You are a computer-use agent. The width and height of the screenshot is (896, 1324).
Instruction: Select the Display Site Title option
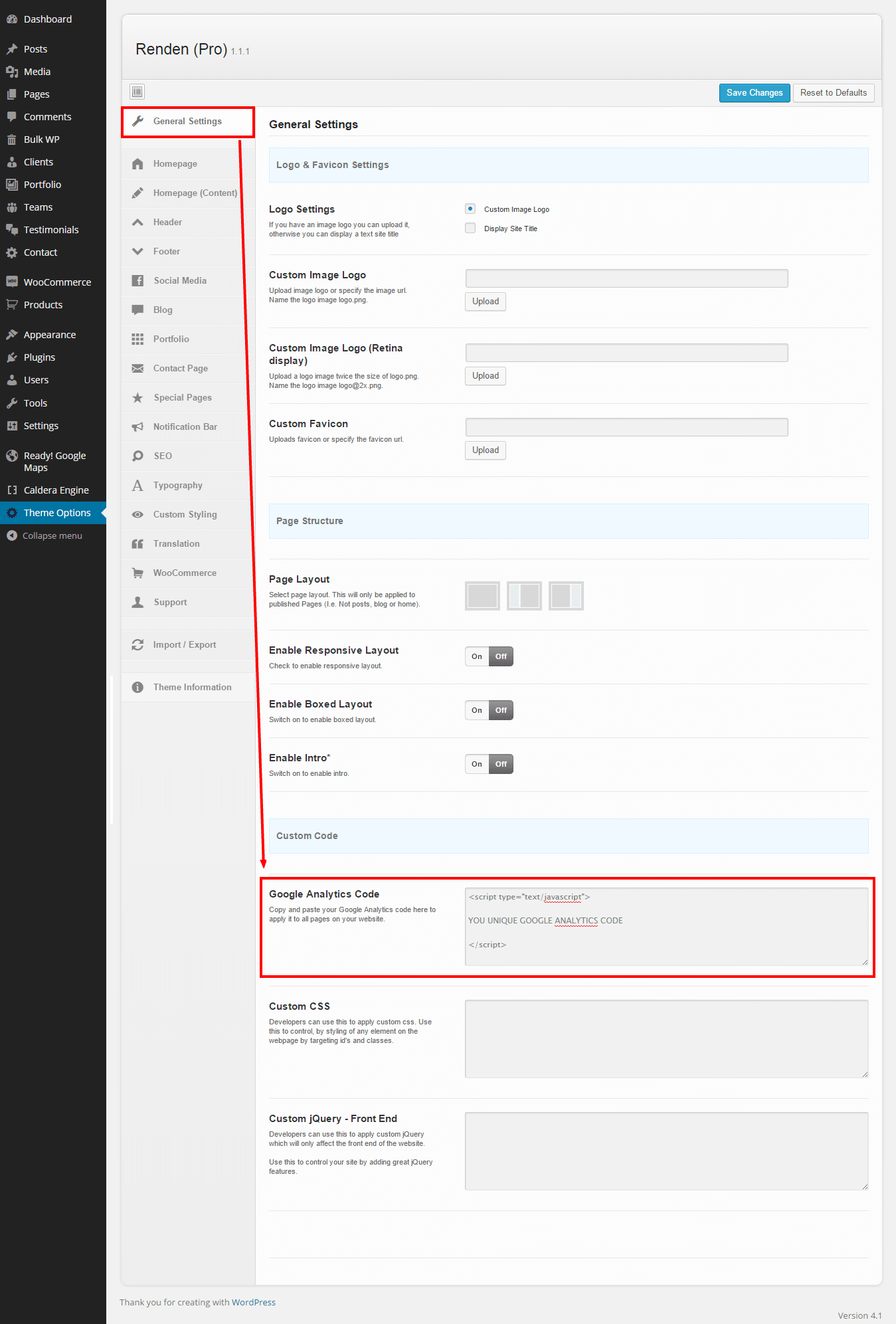(470, 229)
